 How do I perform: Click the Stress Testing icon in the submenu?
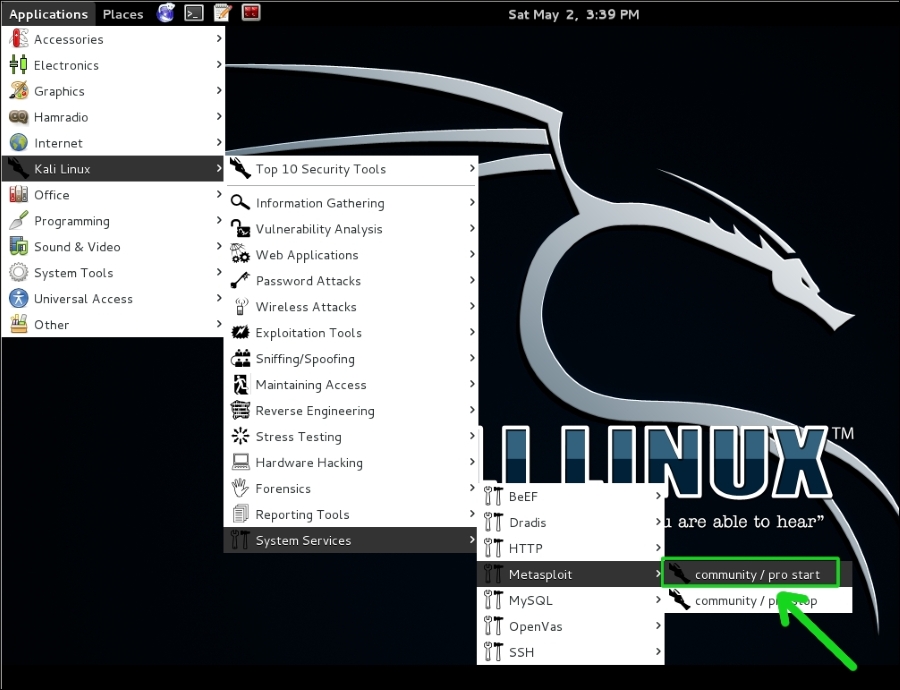pos(241,436)
